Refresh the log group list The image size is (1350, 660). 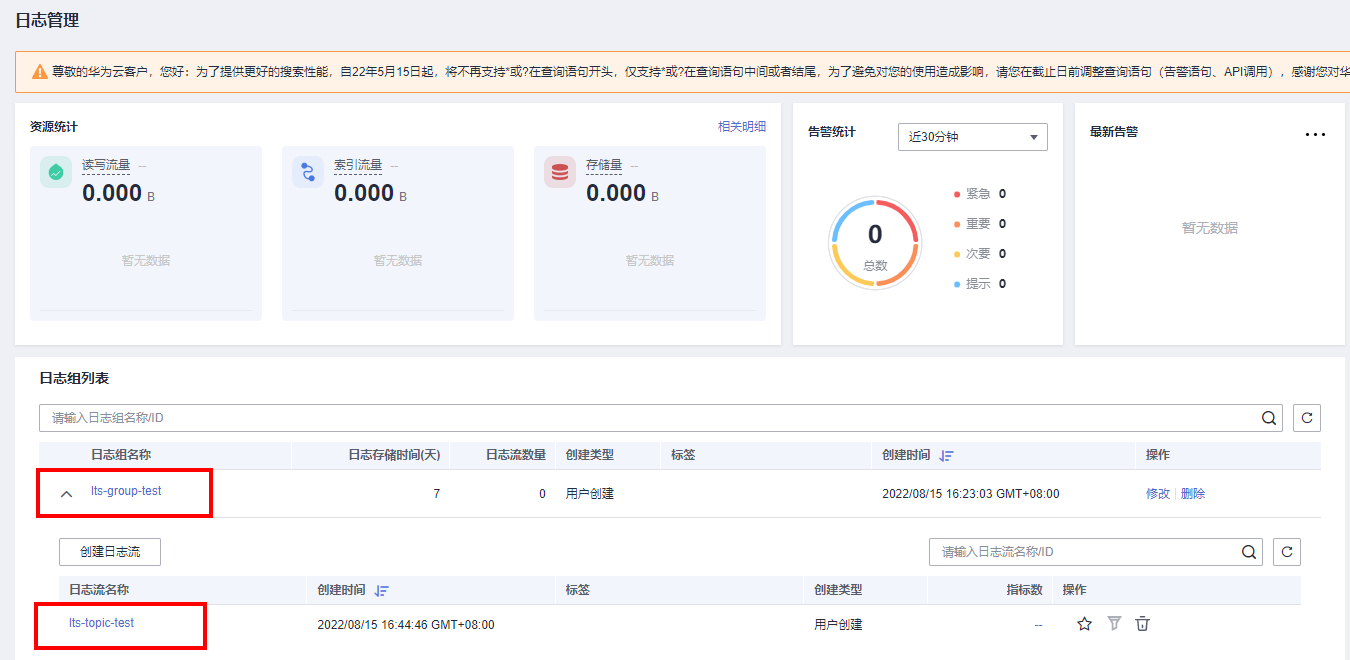click(1306, 418)
